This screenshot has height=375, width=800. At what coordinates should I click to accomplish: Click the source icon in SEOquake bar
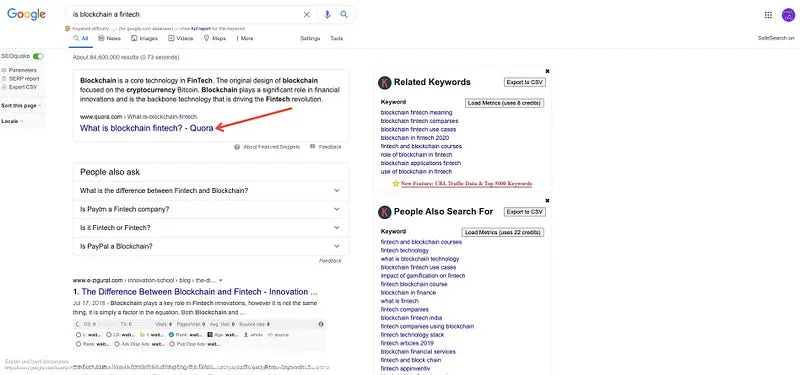[x=270, y=335]
